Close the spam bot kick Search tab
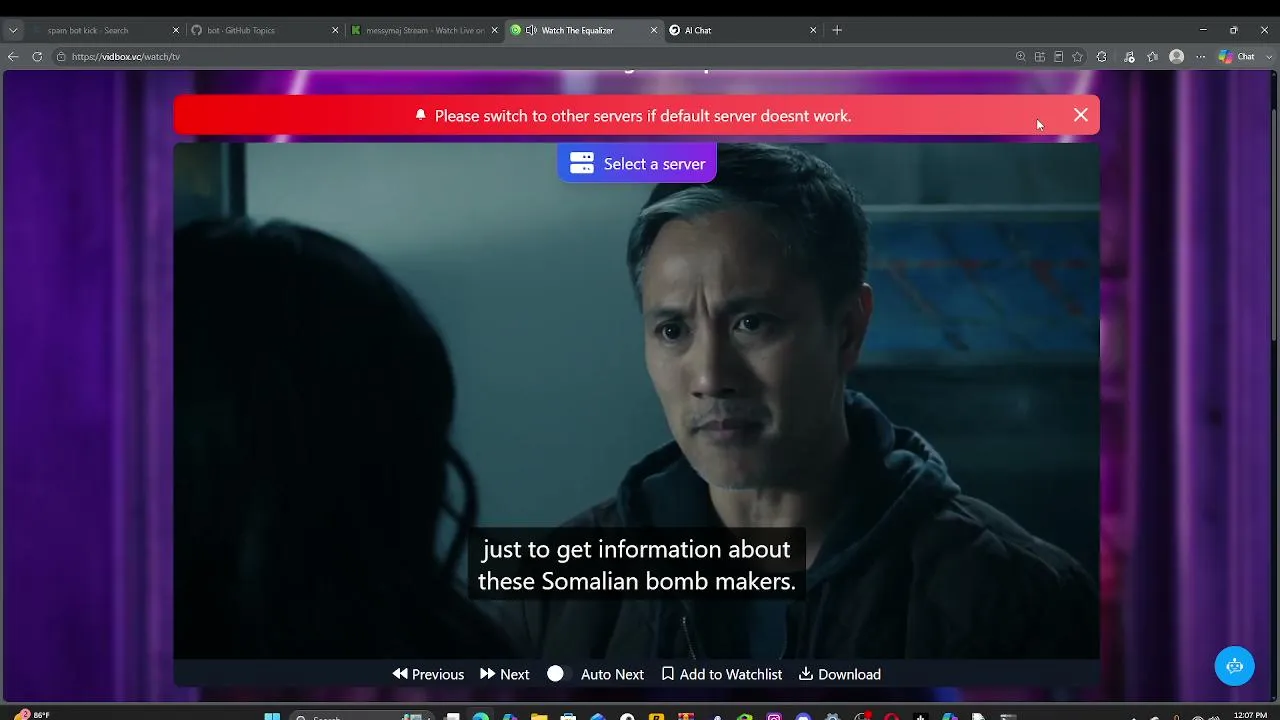Image resolution: width=1280 pixels, height=720 pixels. (176, 30)
